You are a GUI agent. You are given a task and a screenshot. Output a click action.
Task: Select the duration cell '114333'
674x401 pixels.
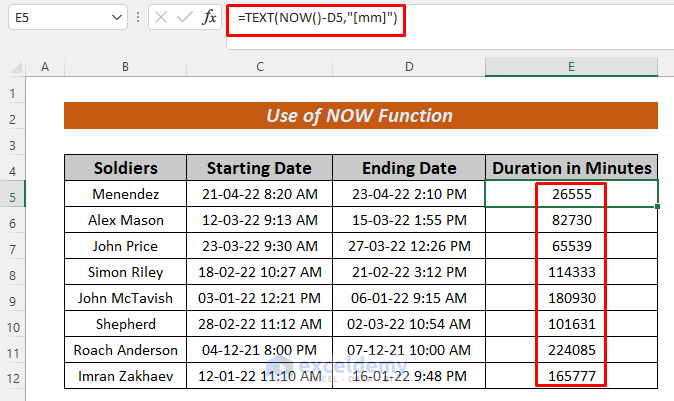click(572, 272)
